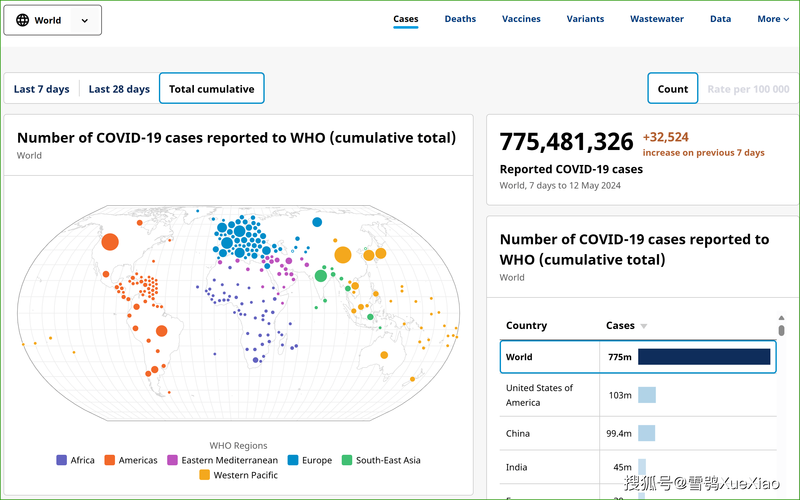
Task: Click the Western Pacific legend swatch
Action: click(x=205, y=475)
